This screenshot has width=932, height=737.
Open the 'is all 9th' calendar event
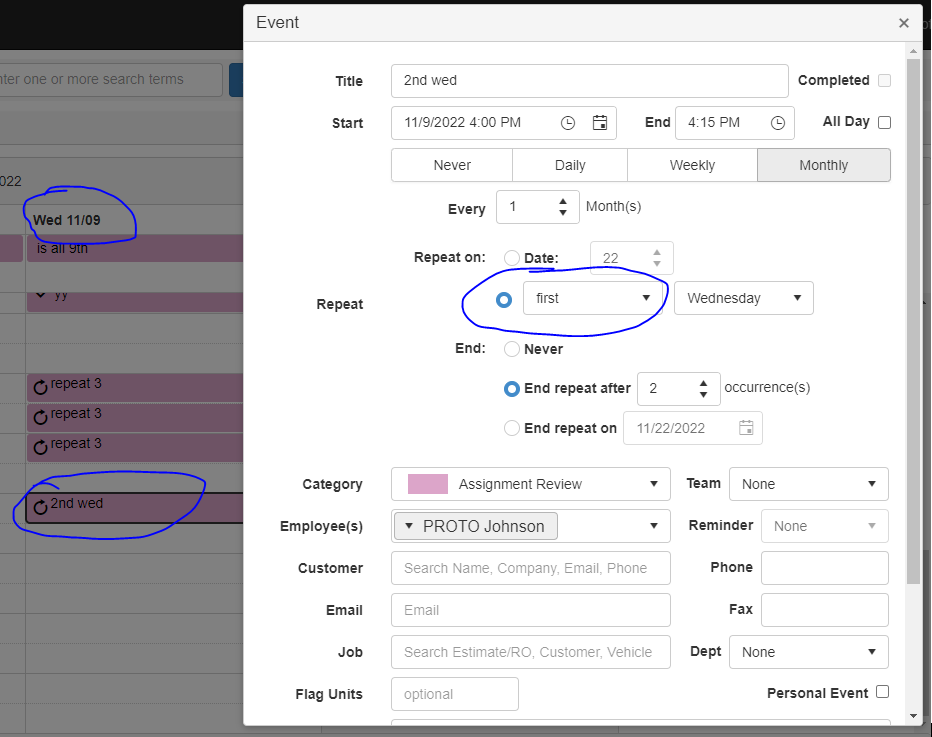click(135, 248)
